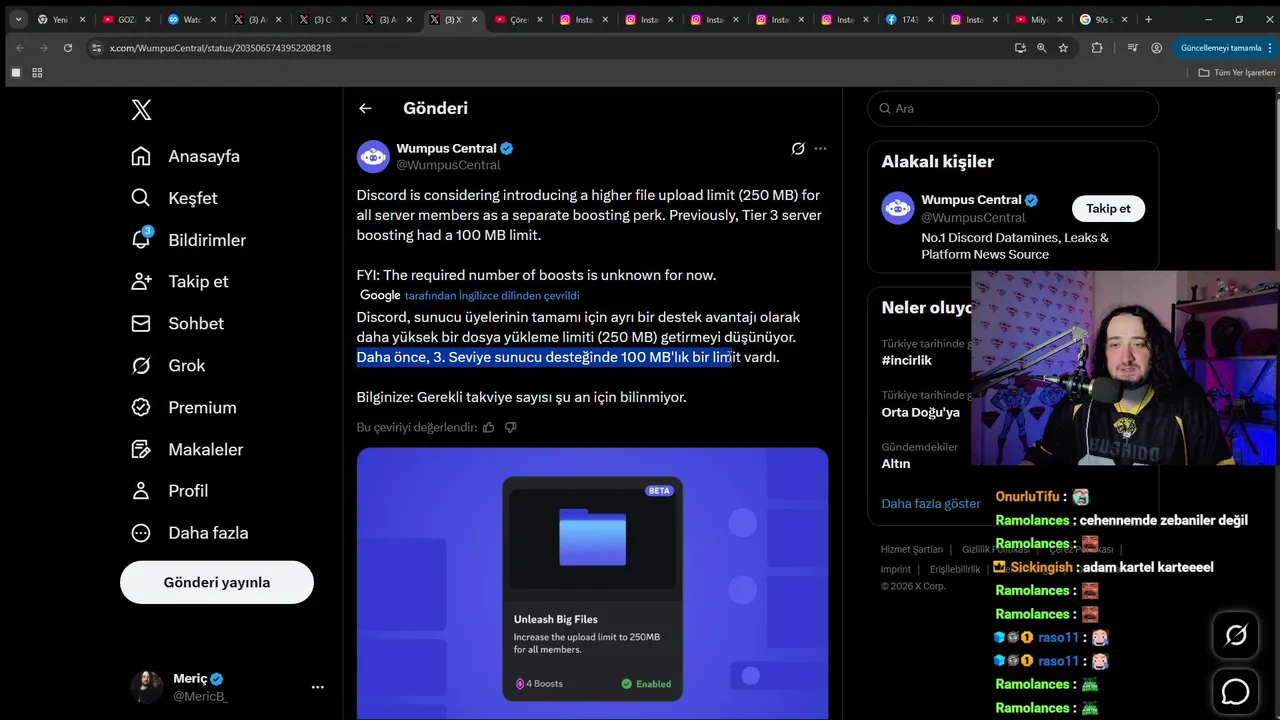Close the Yeni tab
Screen dimensions: 1280x720
(82, 19)
